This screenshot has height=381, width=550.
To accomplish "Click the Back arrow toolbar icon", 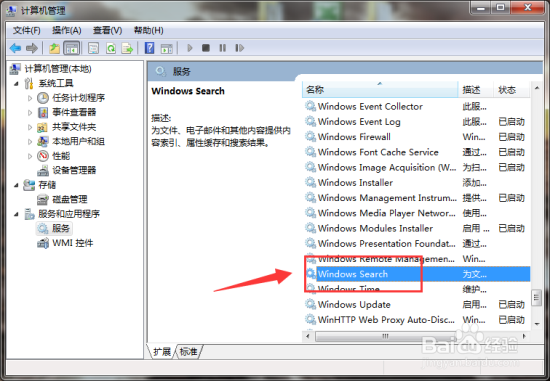I will pyautogui.click(x=15, y=48).
